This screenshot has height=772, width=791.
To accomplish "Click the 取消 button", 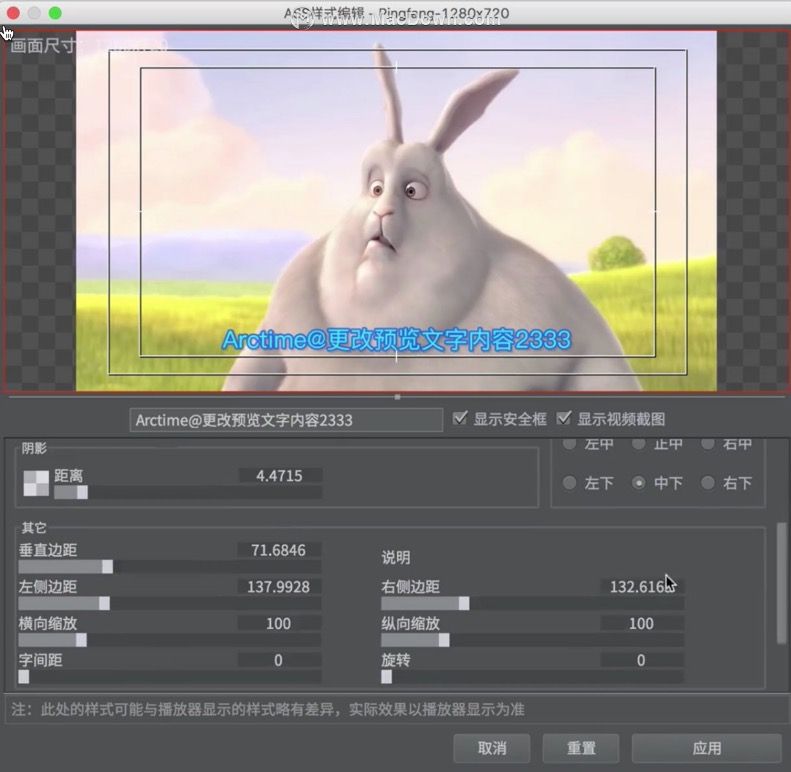I will (492, 748).
